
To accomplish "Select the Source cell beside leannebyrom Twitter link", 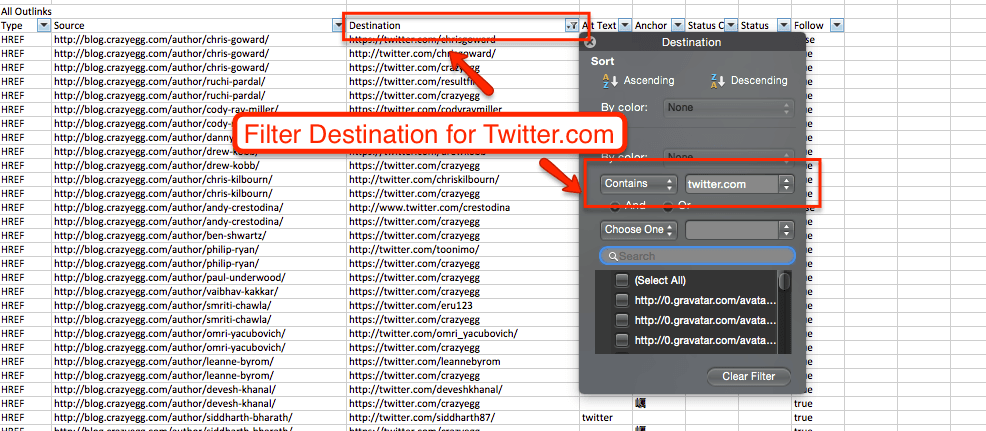I will click(x=199, y=361).
